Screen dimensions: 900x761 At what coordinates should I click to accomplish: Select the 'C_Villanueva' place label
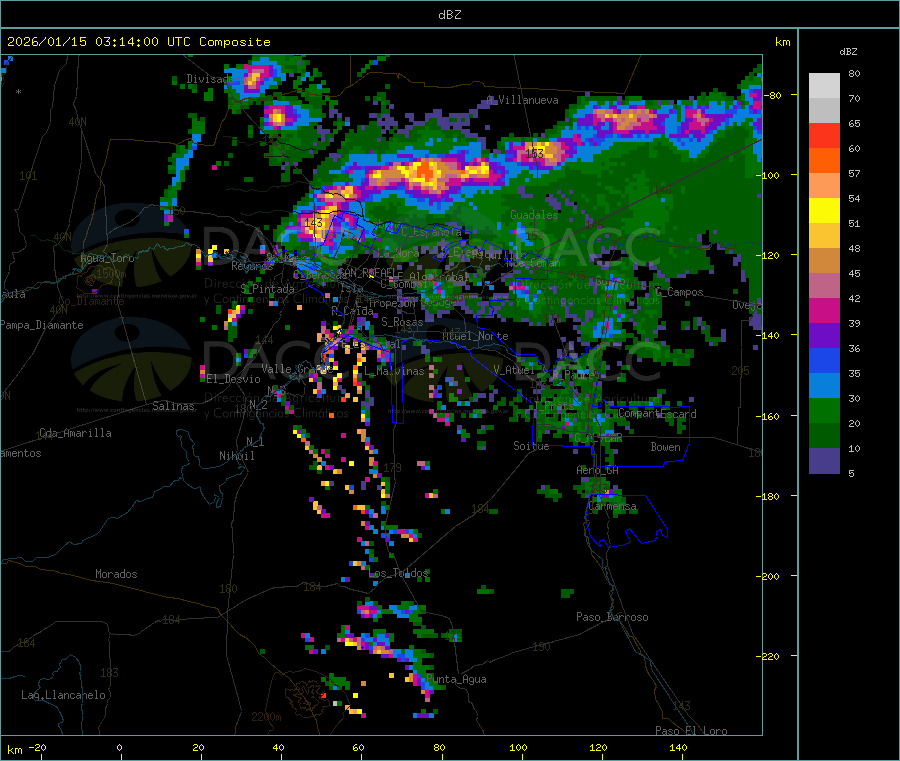point(523,100)
